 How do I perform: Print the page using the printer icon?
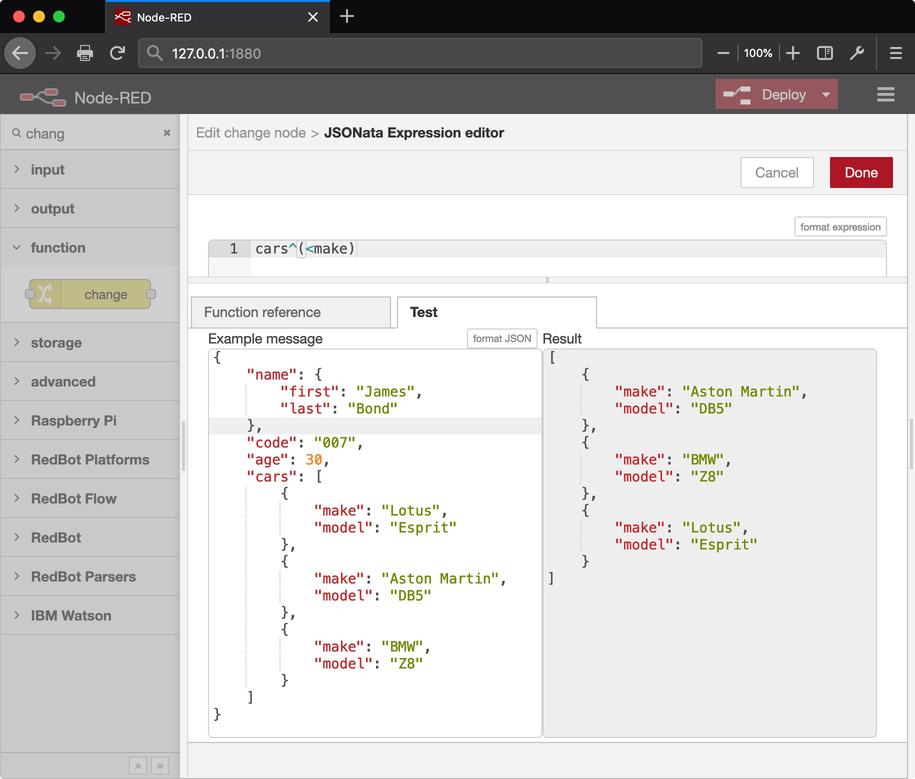pyautogui.click(x=85, y=53)
